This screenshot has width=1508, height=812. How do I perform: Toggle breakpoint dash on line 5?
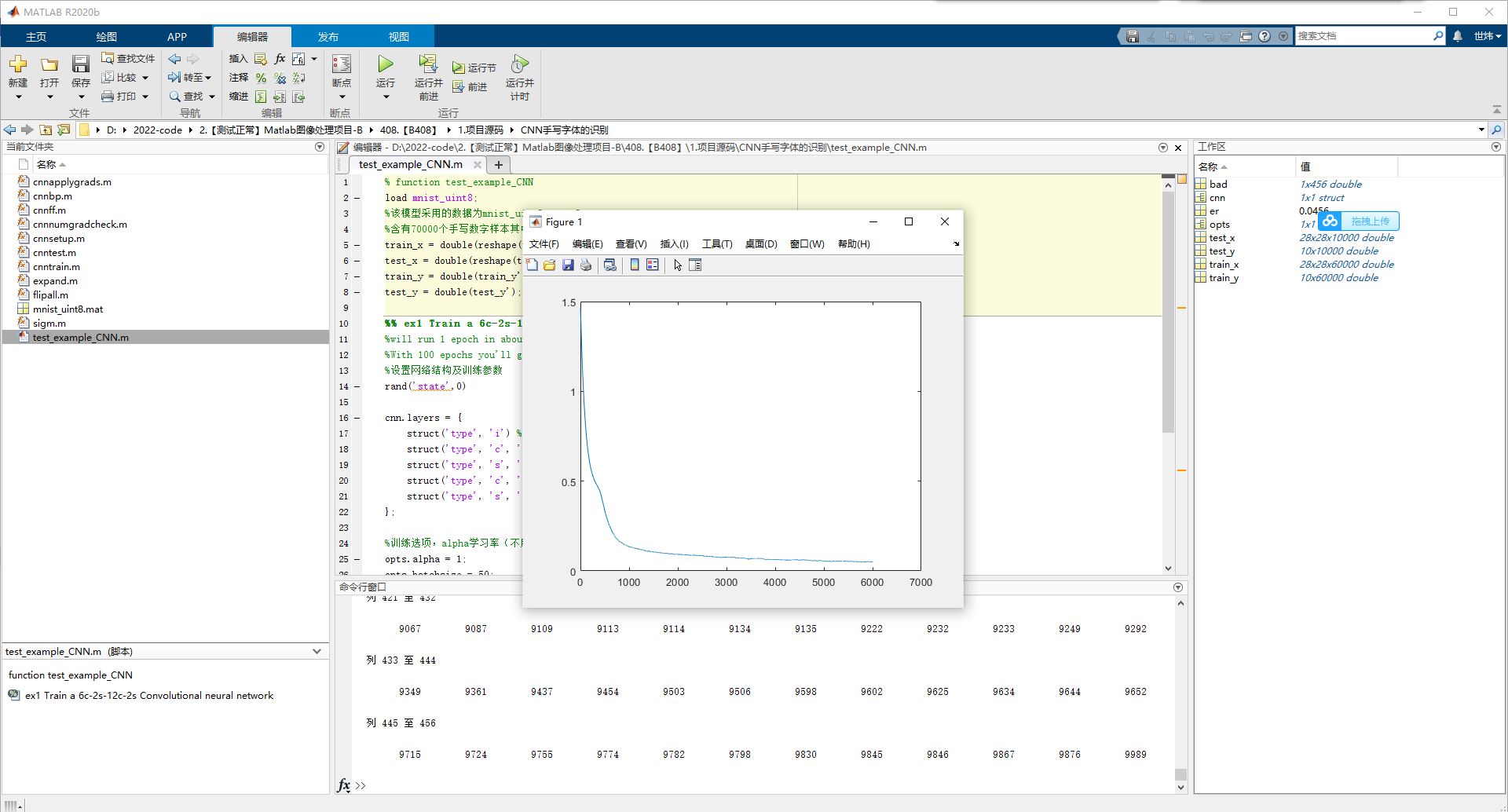click(x=357, y=245)
